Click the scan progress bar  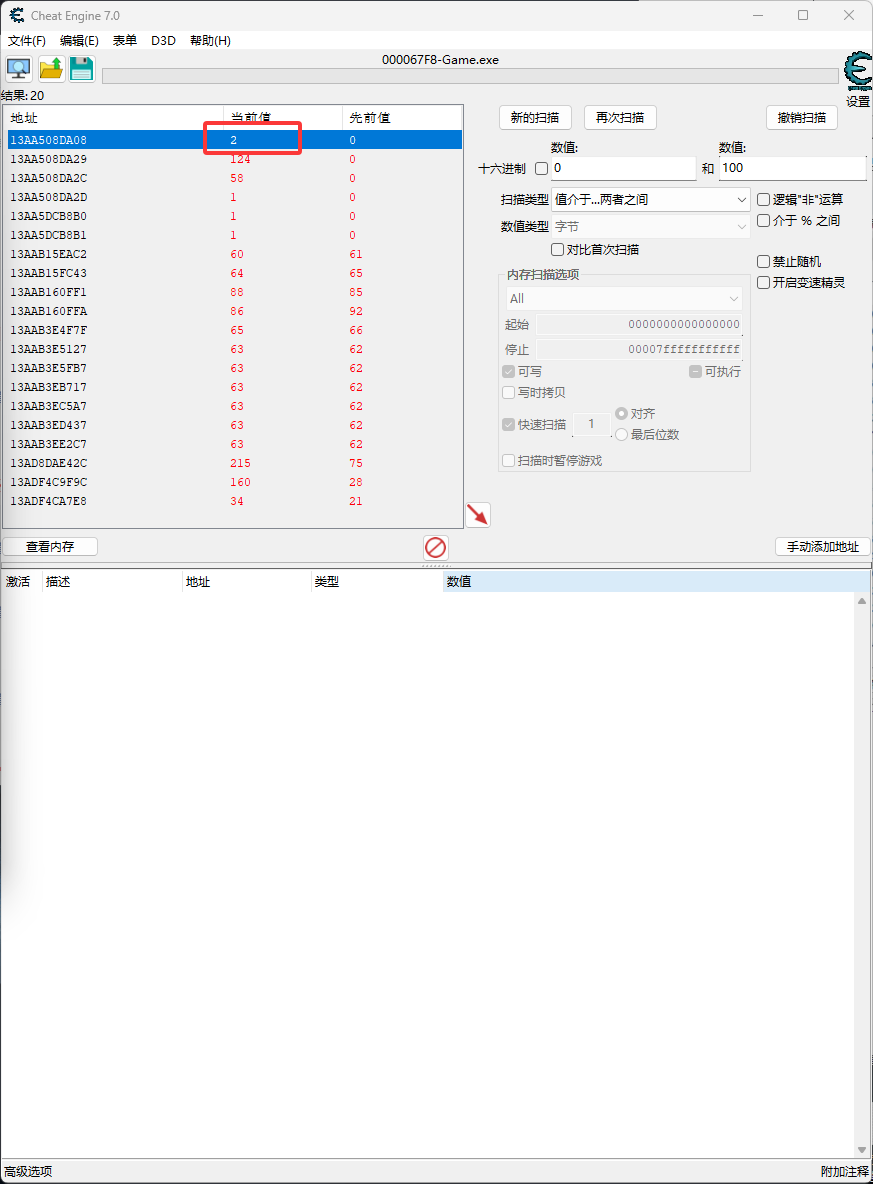coord(470,76)
